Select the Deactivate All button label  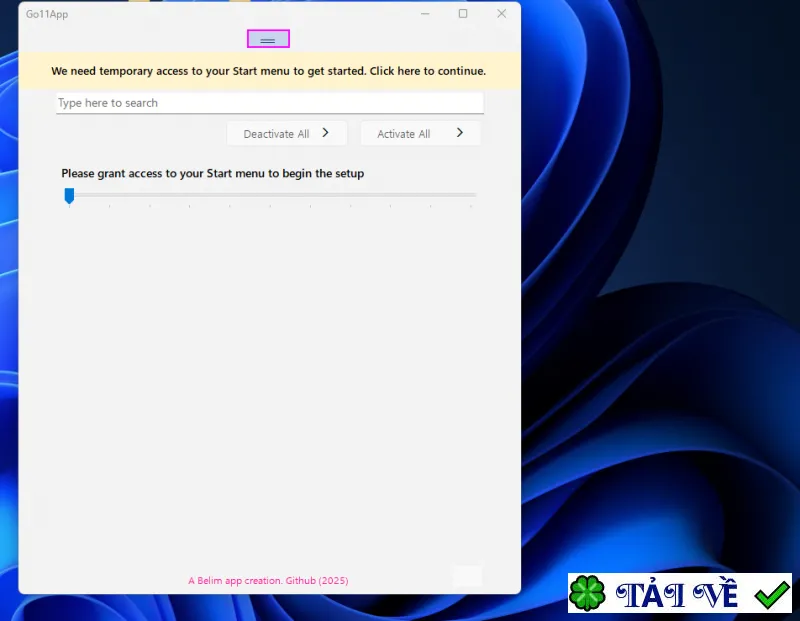coord(276,134)
